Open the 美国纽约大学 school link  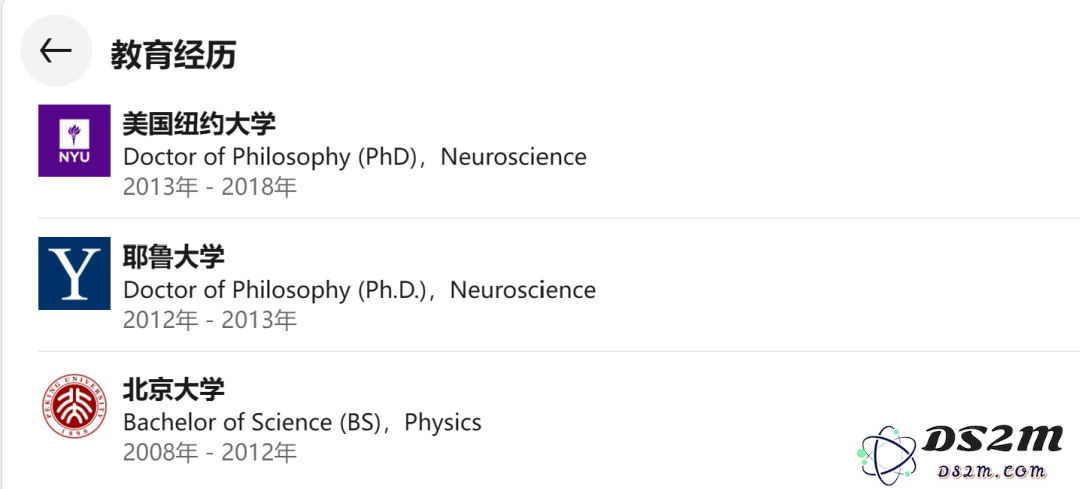coord(200,125)
